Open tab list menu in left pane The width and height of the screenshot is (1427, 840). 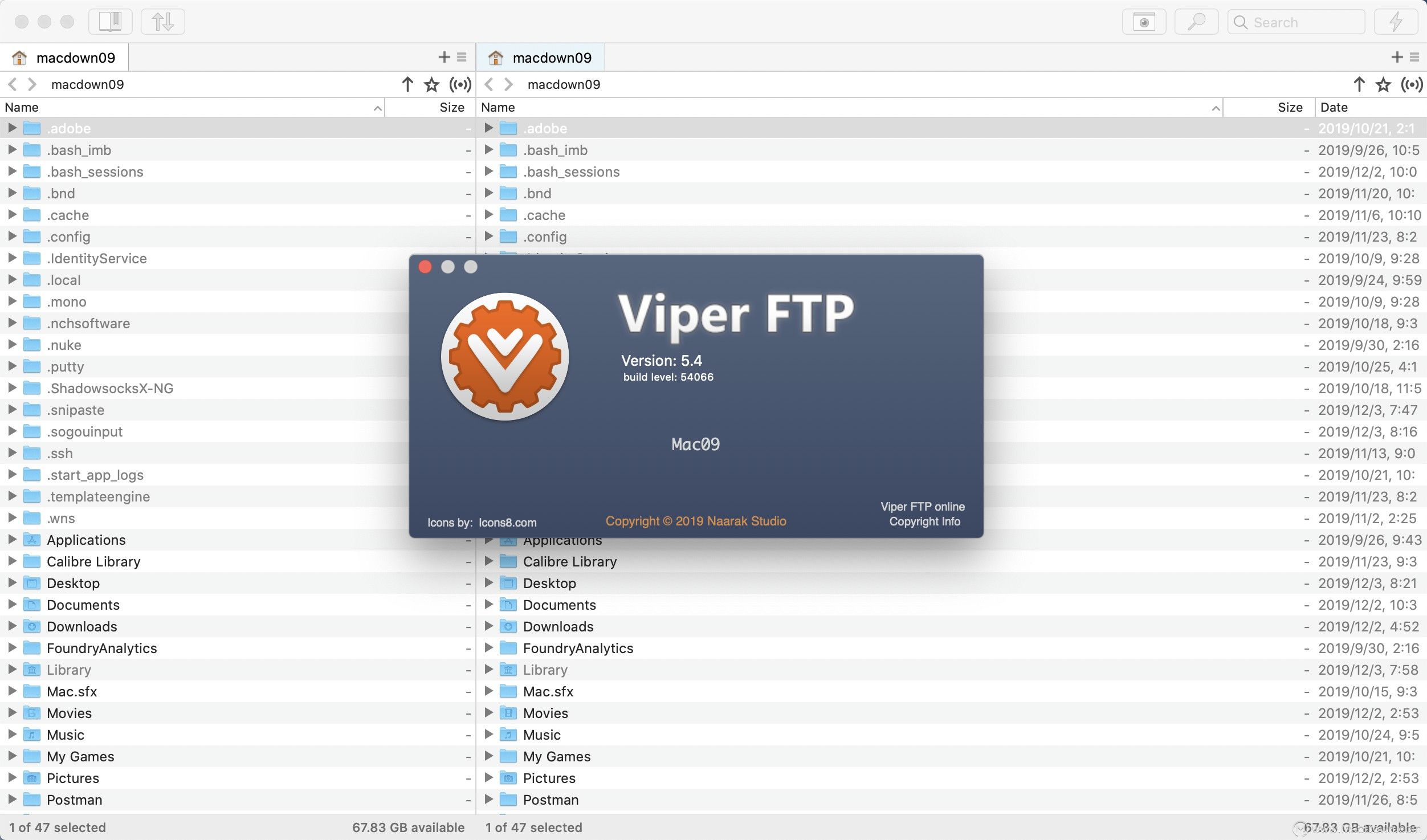(x=462, y=57)
